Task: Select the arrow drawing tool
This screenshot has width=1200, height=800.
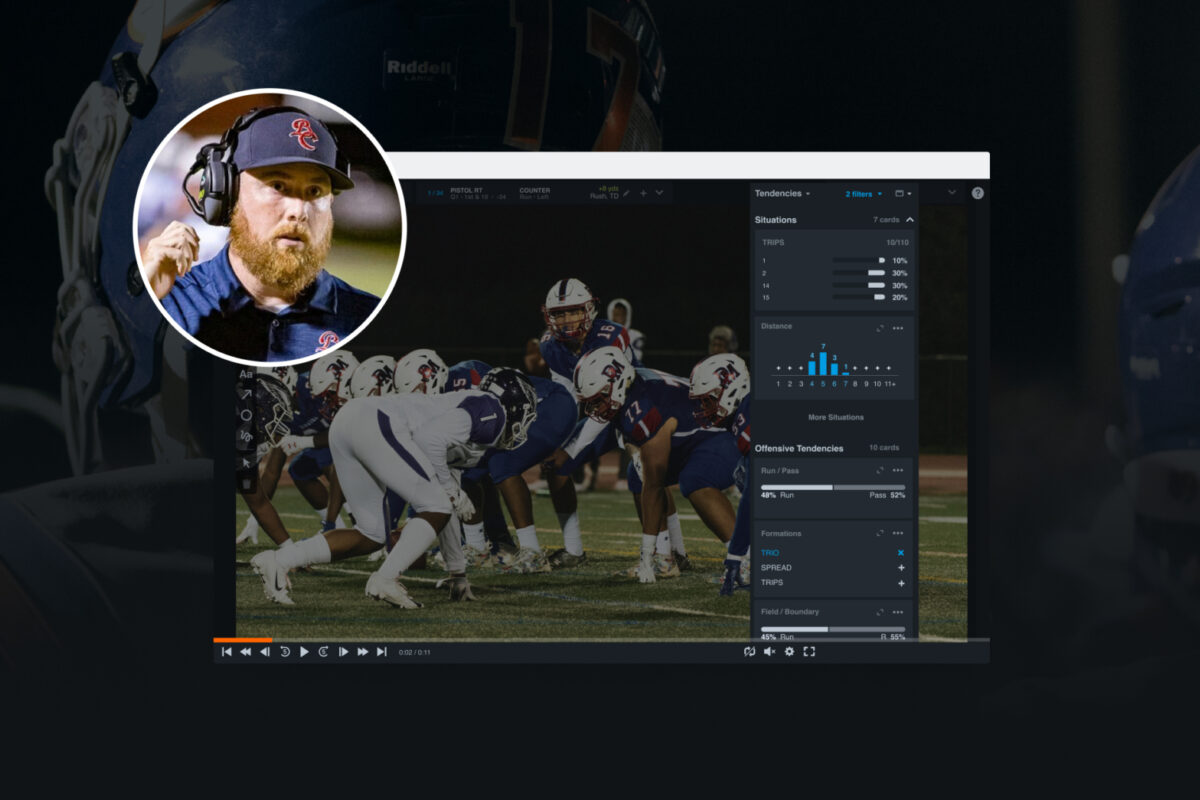Action: point(247,392)
